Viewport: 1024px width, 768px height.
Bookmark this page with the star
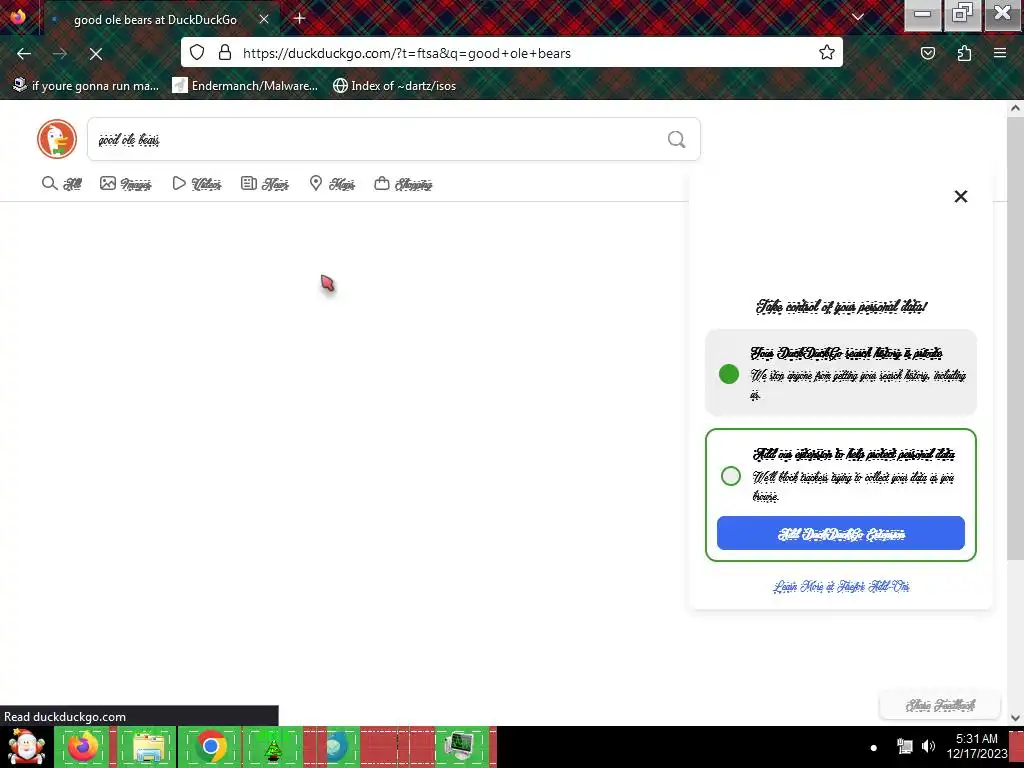click(x=827, y=52)
